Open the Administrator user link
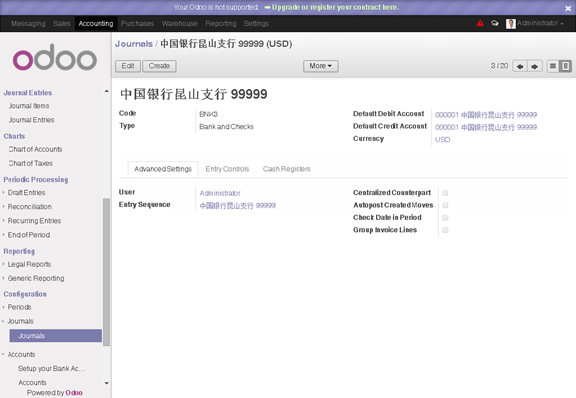The image size is (576, 398). 220,193
